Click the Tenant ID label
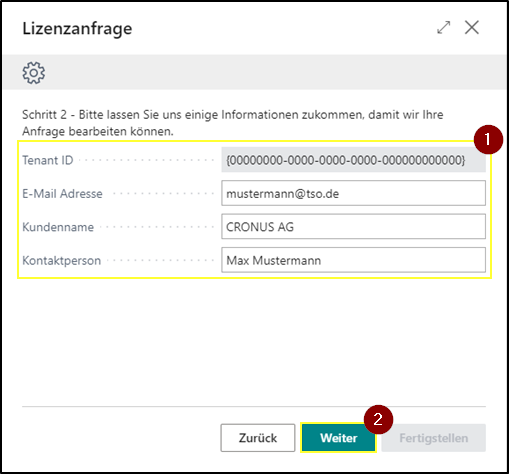 point(48,160)
